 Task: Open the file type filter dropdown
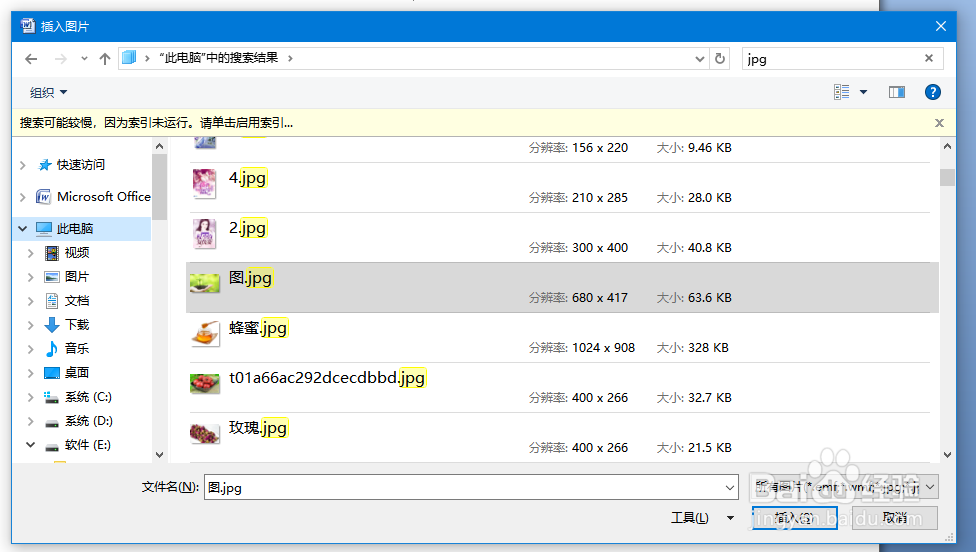click(843, 487)
